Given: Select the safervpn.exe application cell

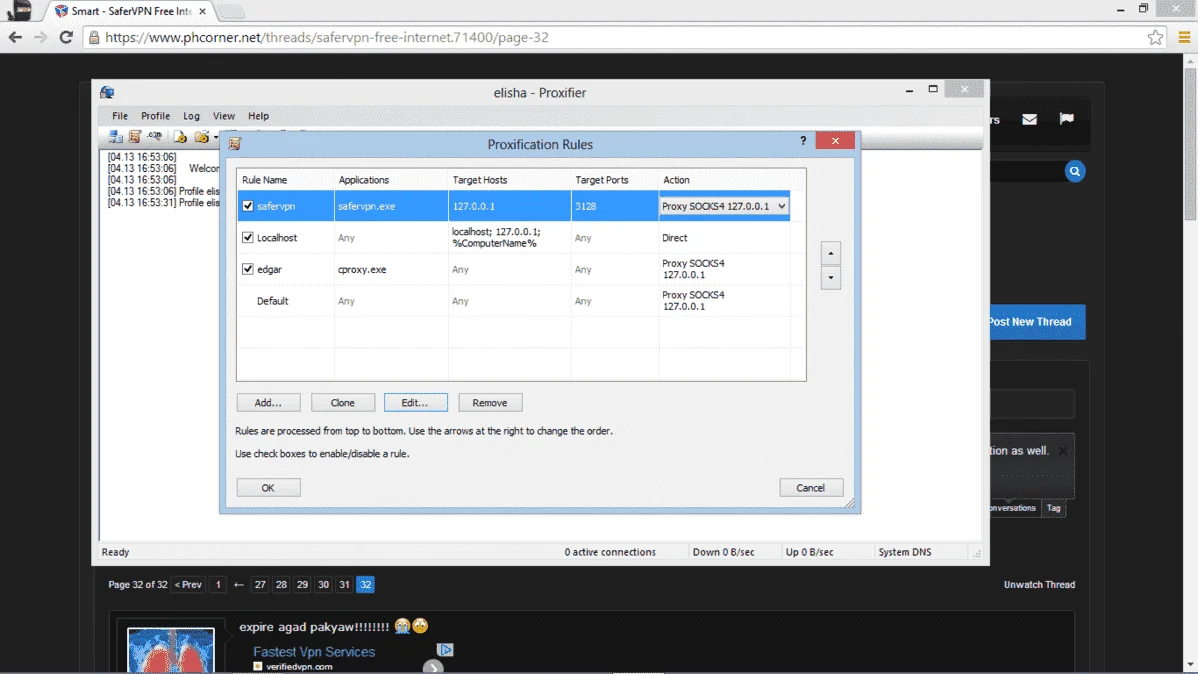Looking at the screenshot, I should pos(391,206).
